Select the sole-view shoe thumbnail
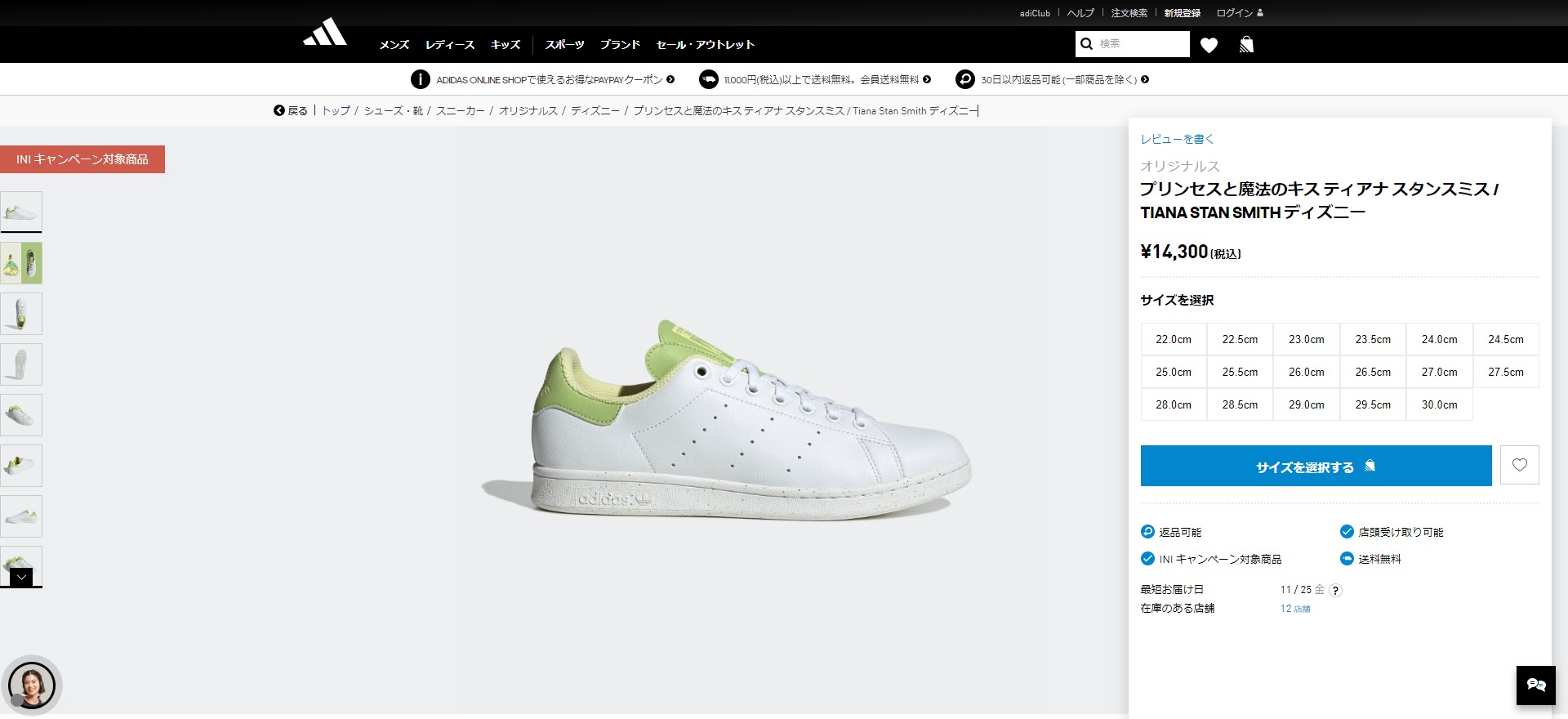Viewport: 1568px width, 719px height. coord(21,364)
